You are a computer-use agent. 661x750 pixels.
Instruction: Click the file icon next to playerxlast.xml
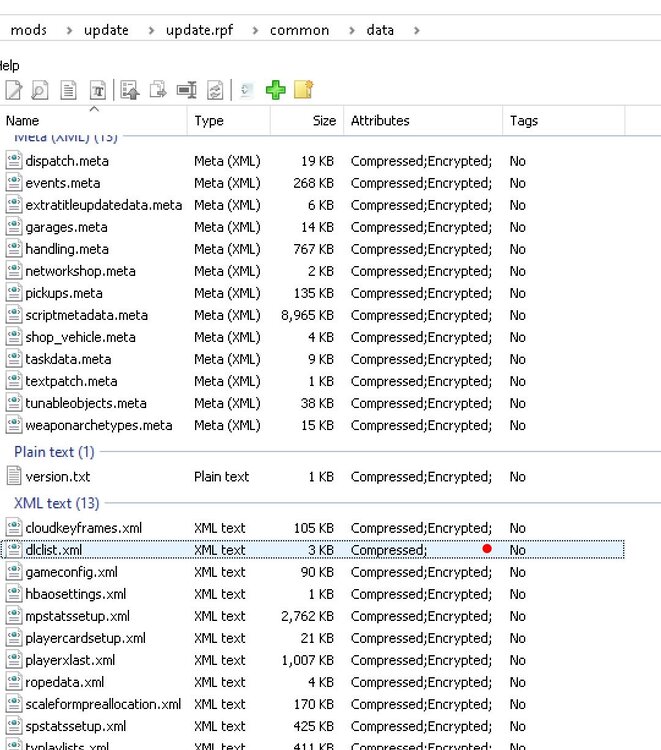(14, 659)
